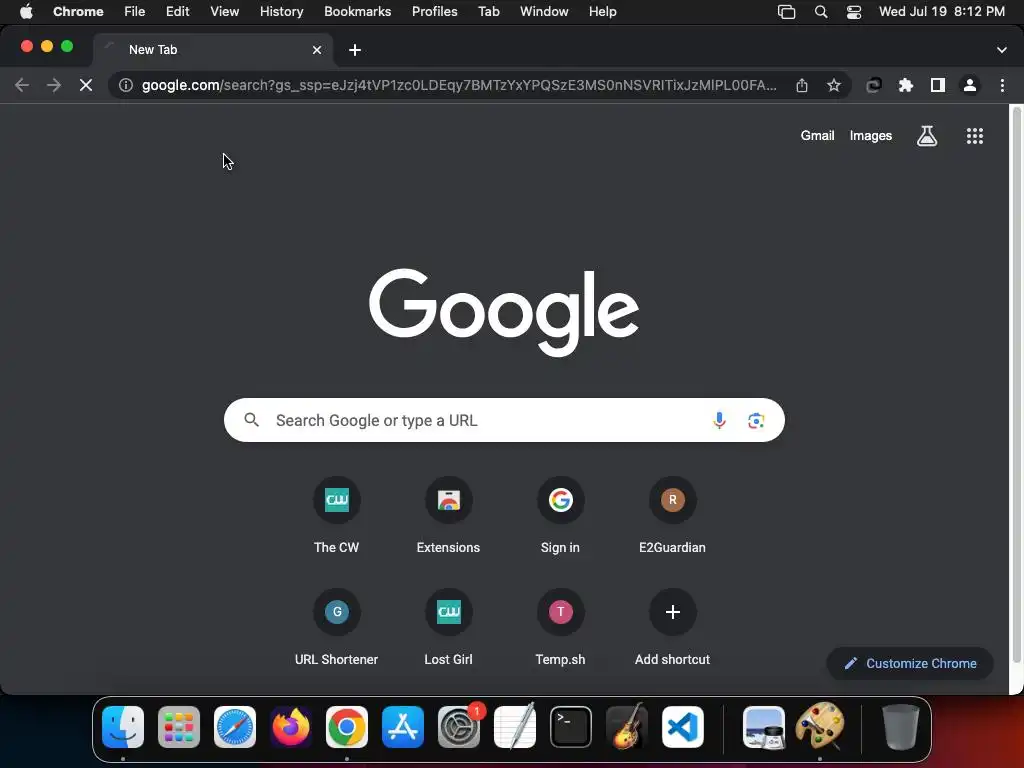Image resolution: width=1024 pixels, height=768 pixels.
Task: Open the Profiles menu
Action: click(434, 12)
